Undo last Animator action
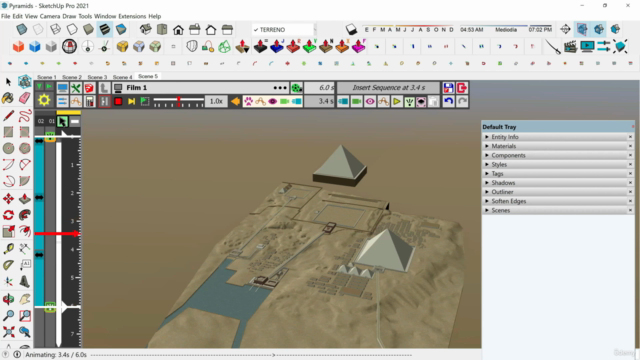The image size is (640, 360). pos(448,101)
